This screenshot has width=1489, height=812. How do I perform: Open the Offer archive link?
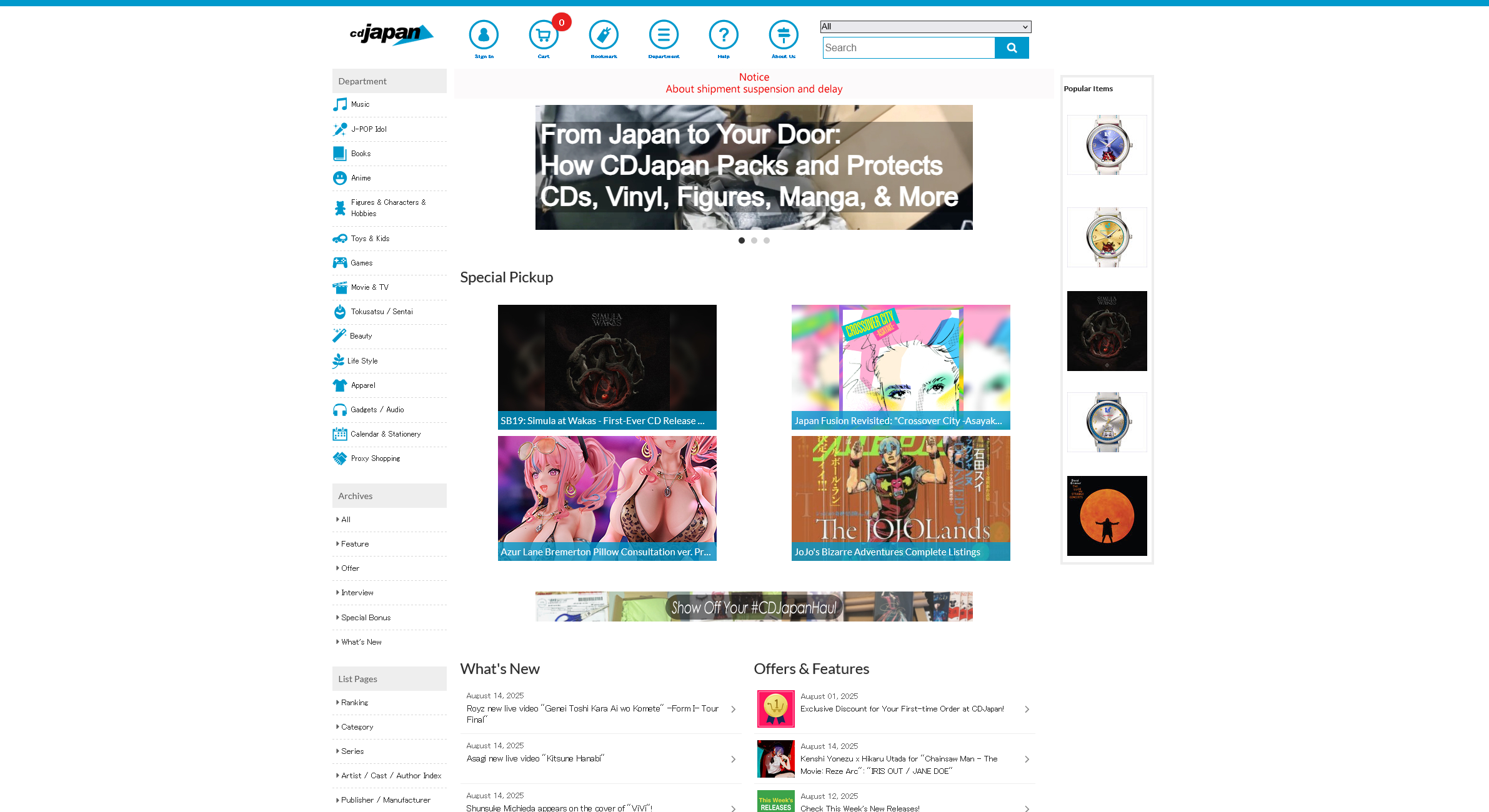point(350,568)
